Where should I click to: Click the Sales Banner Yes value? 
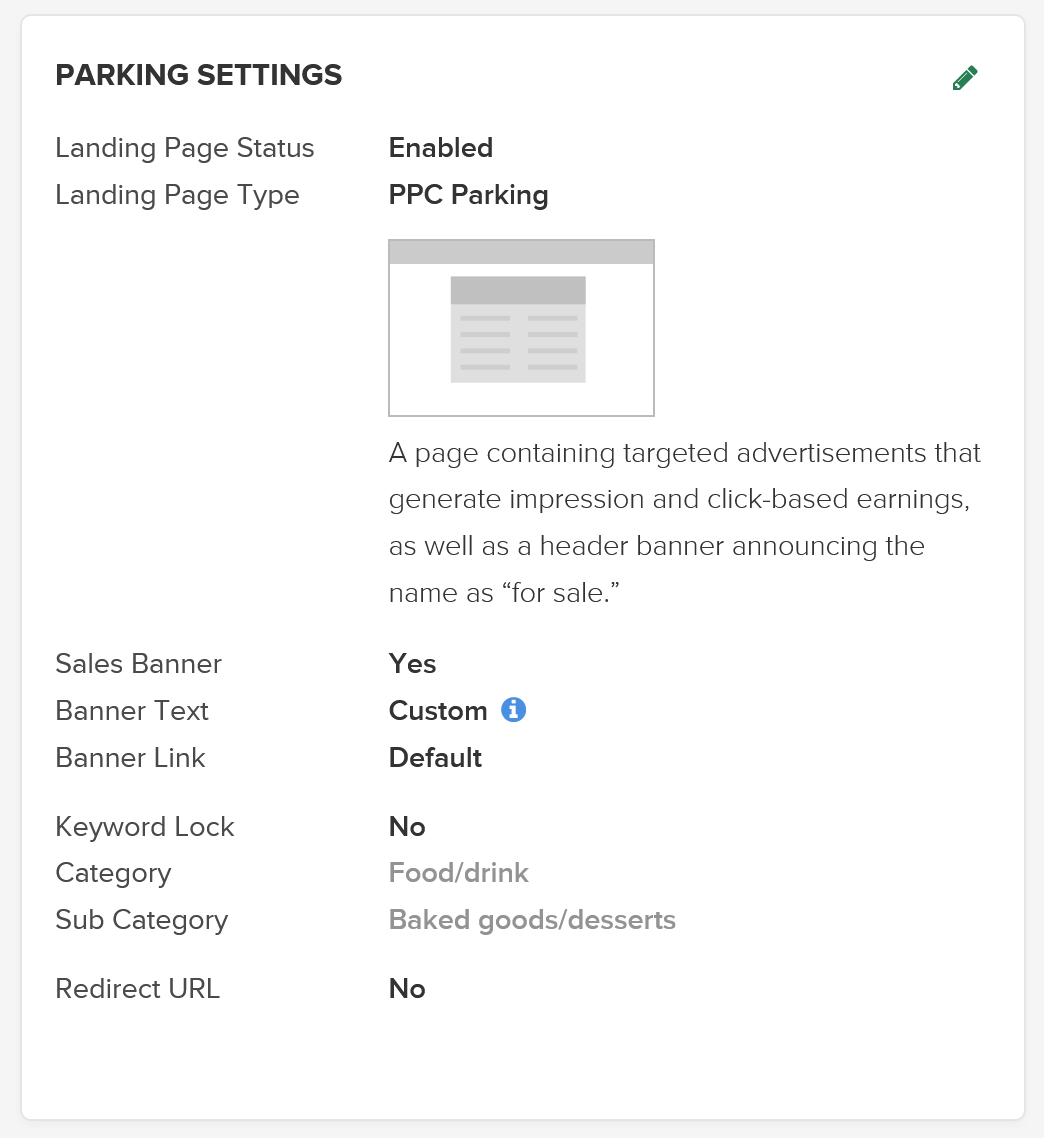coord(412,663)
